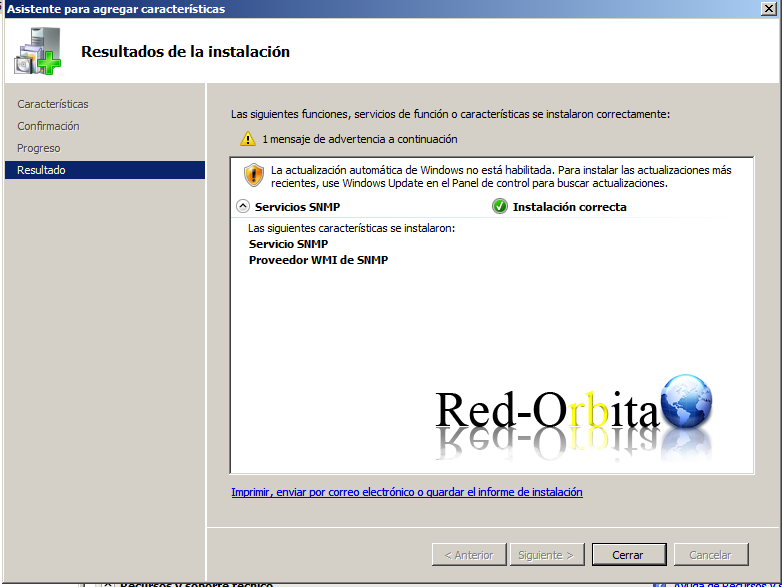Click the shield icon beside Windows update warning
The image size is (782, 587).
click(x=254, y=176)
